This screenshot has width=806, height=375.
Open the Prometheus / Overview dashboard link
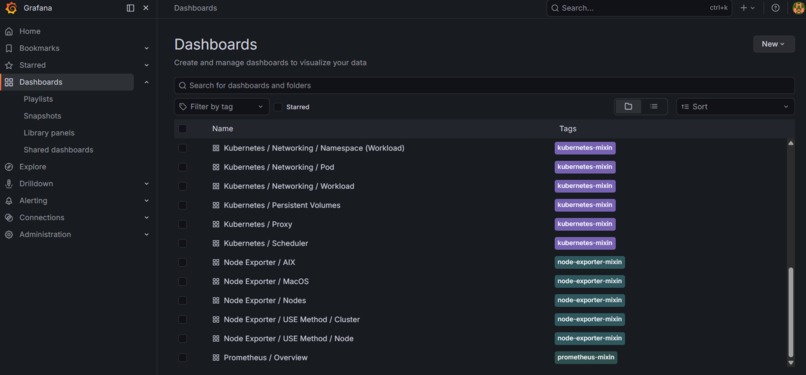point(265,358)
